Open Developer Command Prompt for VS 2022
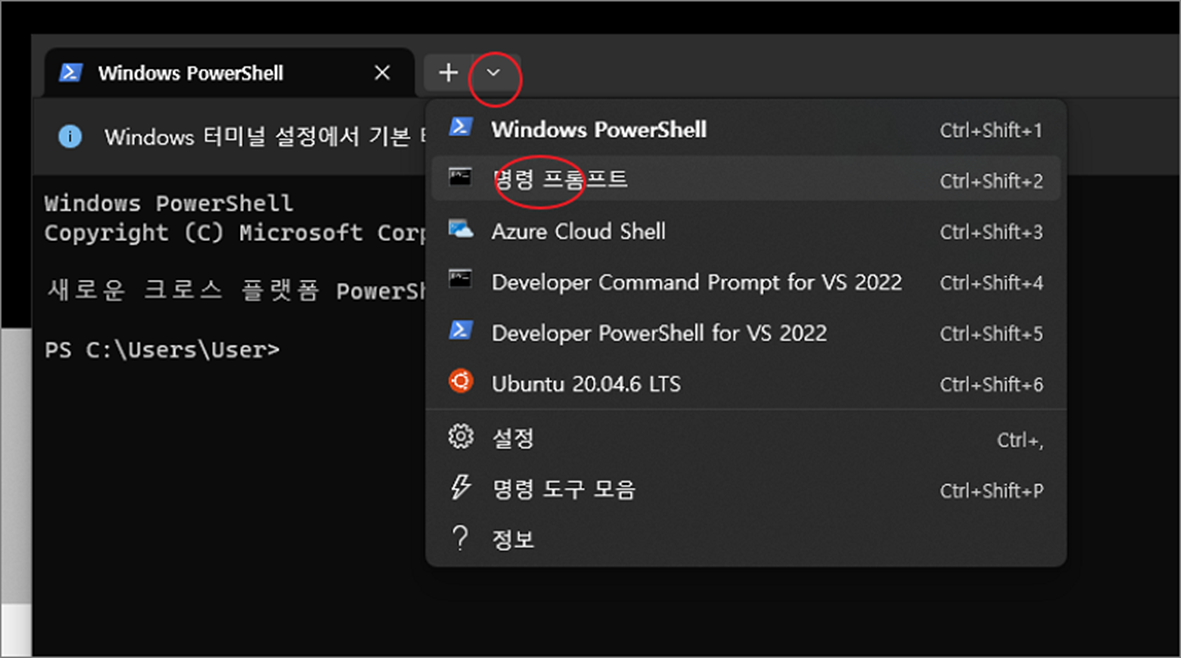This screenshot has width=1181, height=658. pyautogui.click(x=746, y=282)
